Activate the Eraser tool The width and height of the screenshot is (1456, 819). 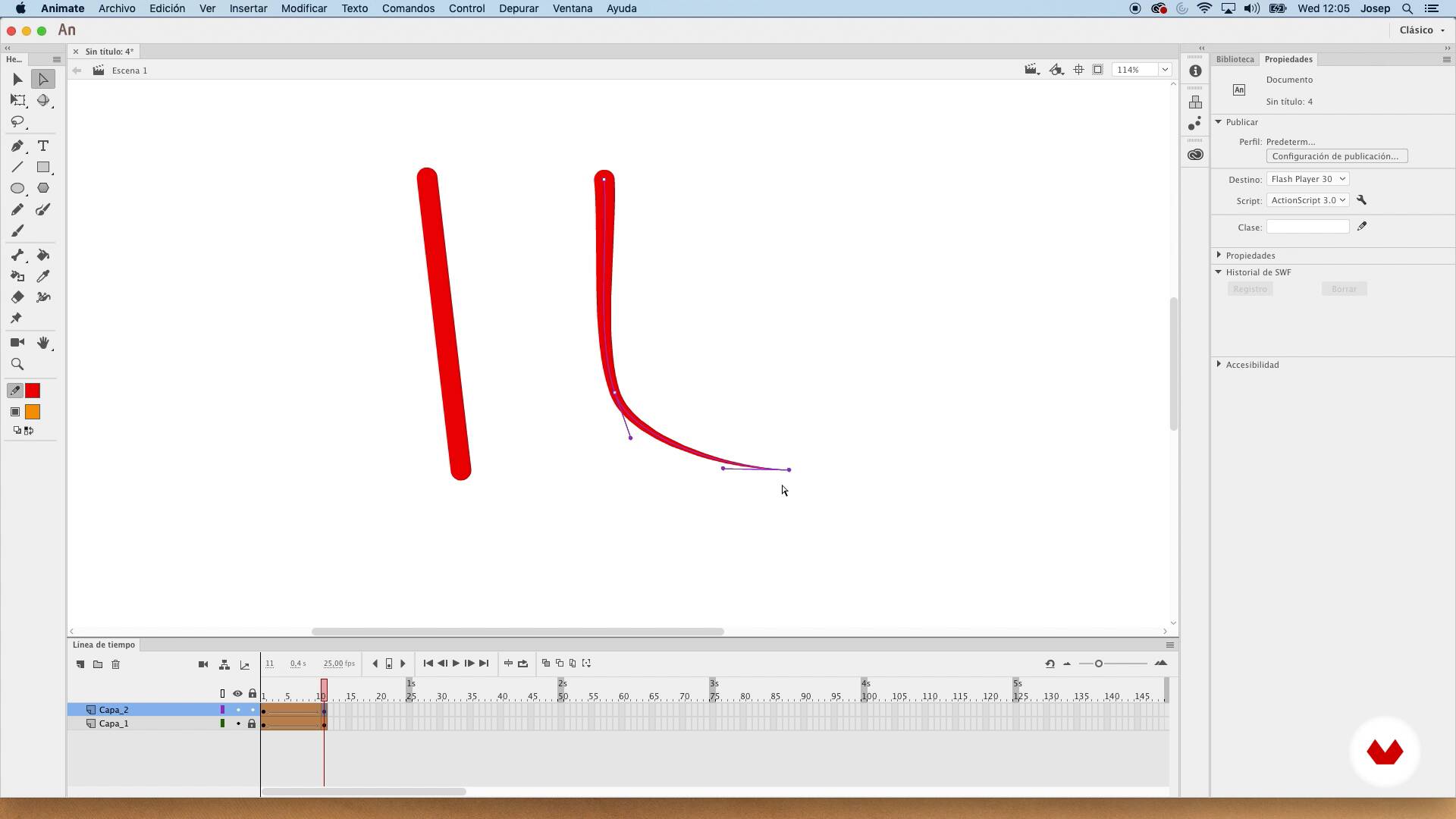pos(17,297)
